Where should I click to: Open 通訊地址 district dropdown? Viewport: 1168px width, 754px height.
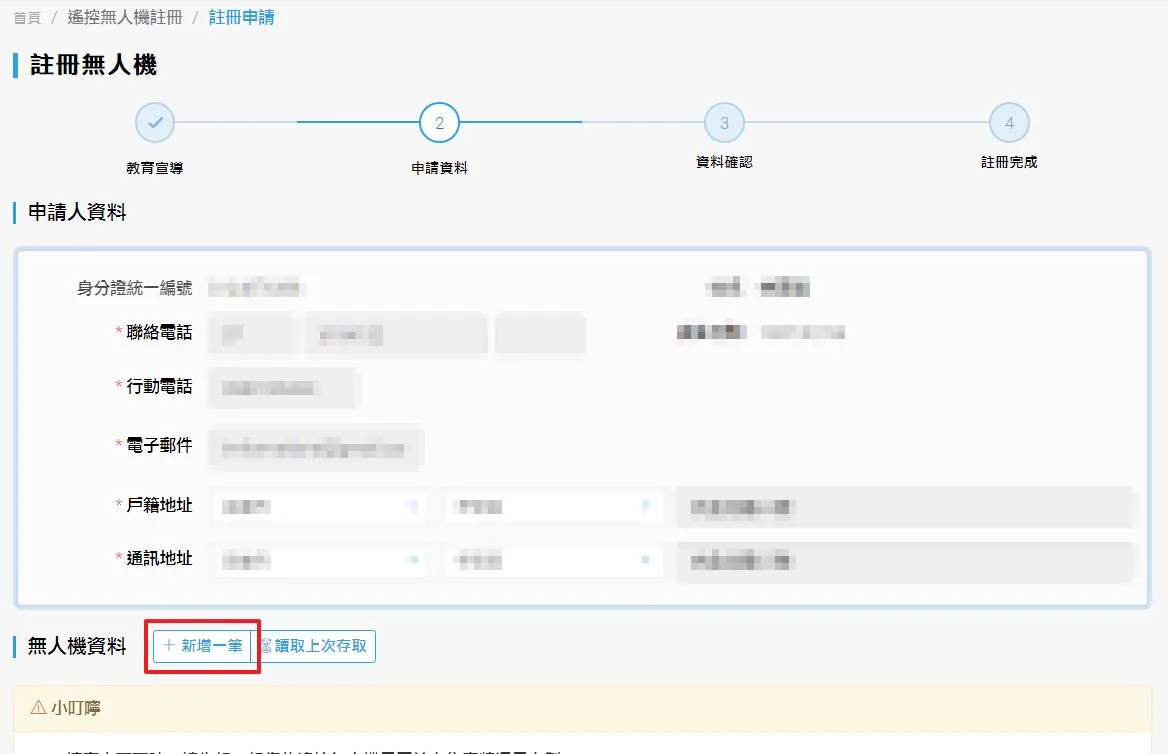pyautogui.click(x=552, y=560)
